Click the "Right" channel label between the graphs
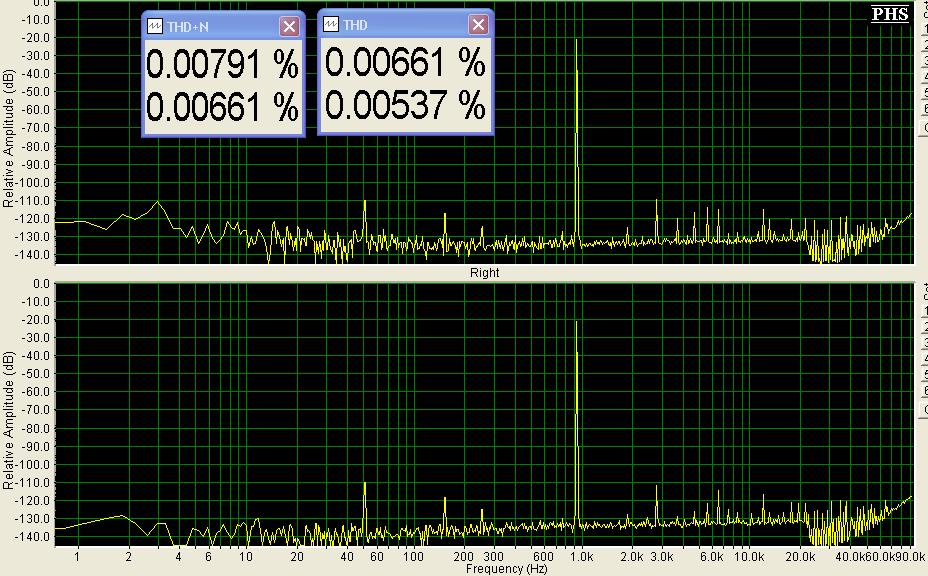 [x=485, y=273]
